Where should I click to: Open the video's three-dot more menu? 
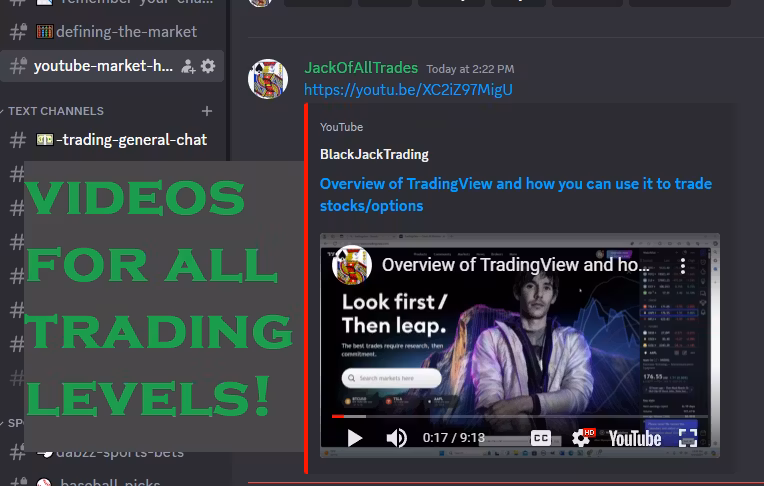683,266
